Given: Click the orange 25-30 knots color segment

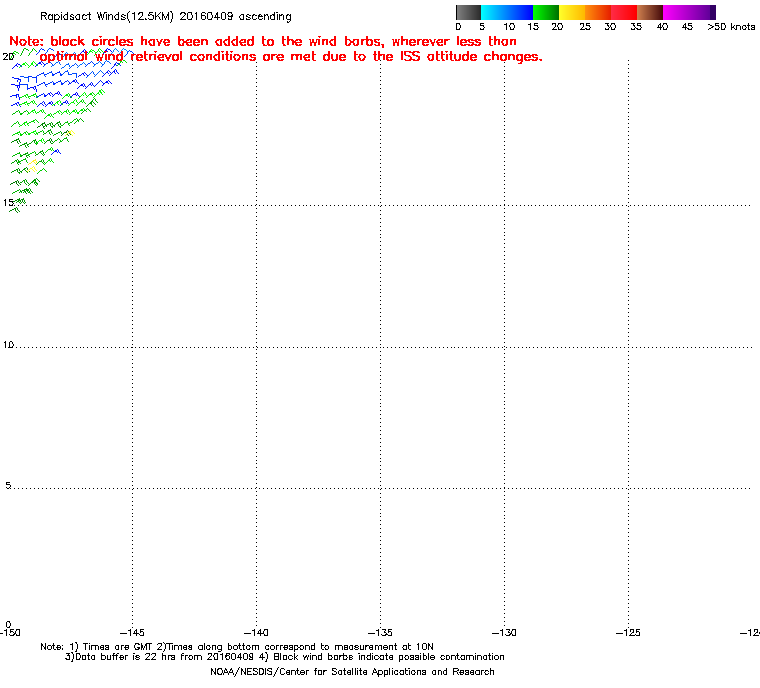Looking at the screenshot, I should click(x=598, y=12).
